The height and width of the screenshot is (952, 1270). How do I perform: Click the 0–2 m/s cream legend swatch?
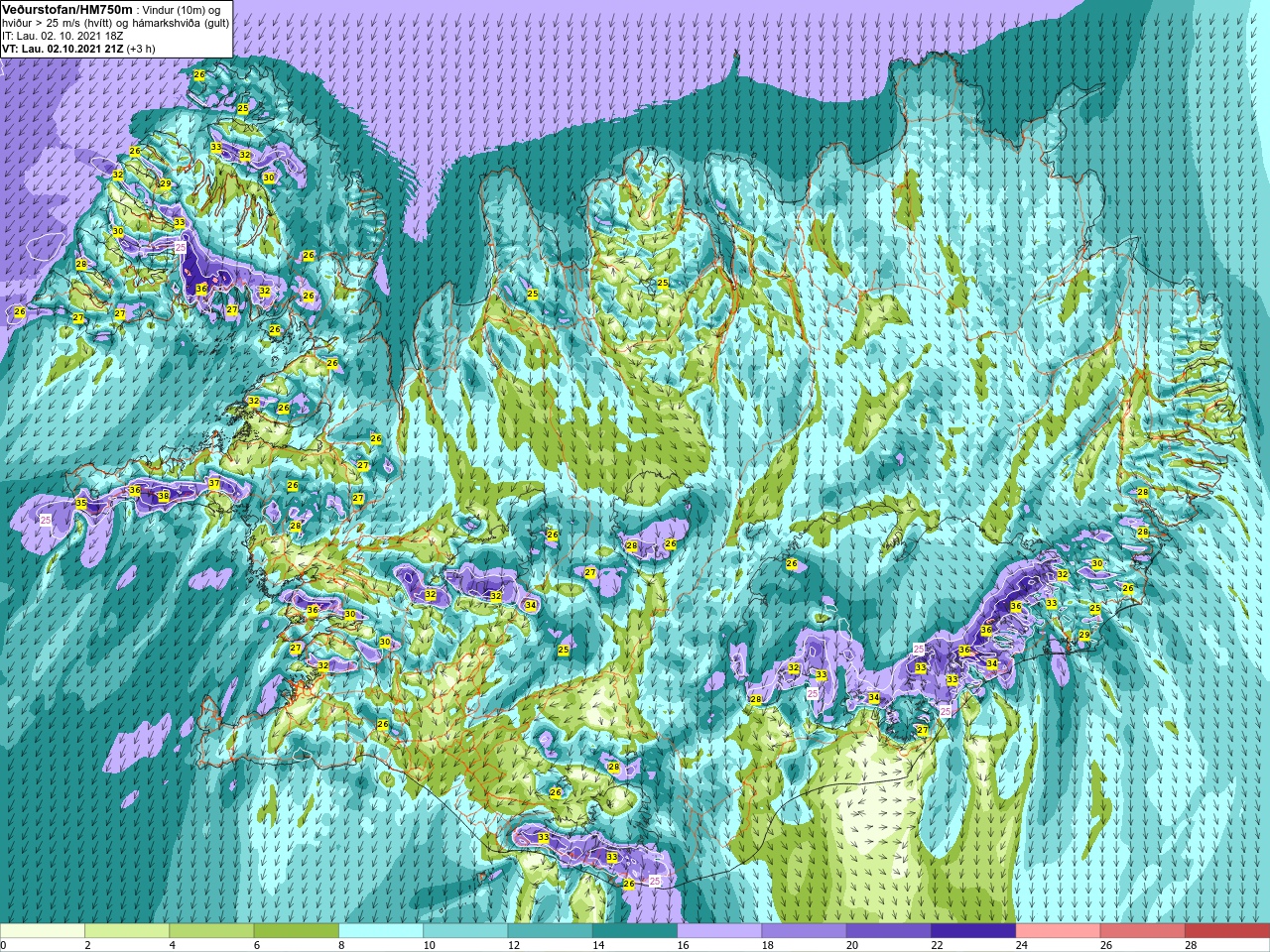coord(43,931)
